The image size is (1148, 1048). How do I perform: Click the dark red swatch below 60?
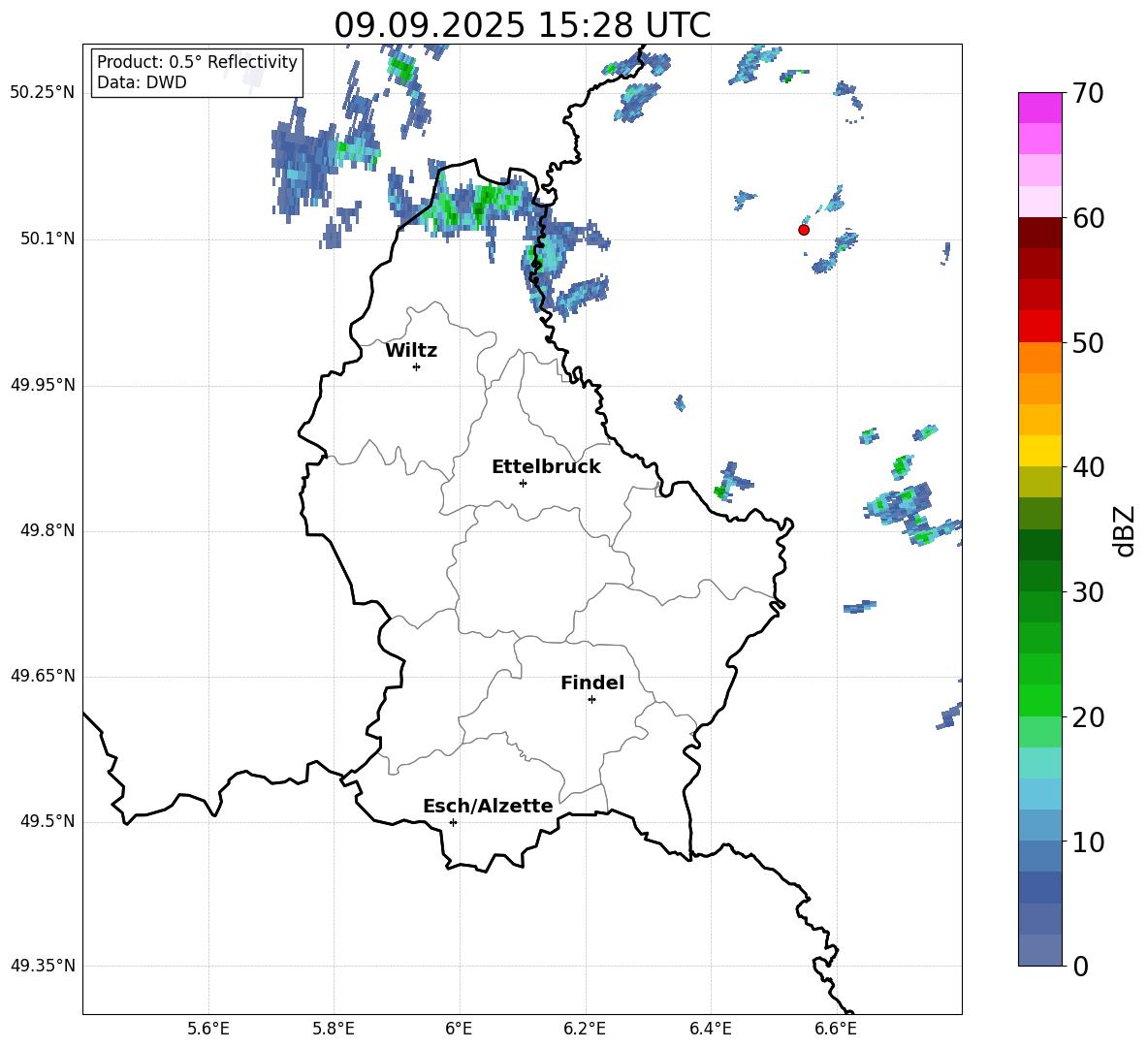pos(1040,233)
